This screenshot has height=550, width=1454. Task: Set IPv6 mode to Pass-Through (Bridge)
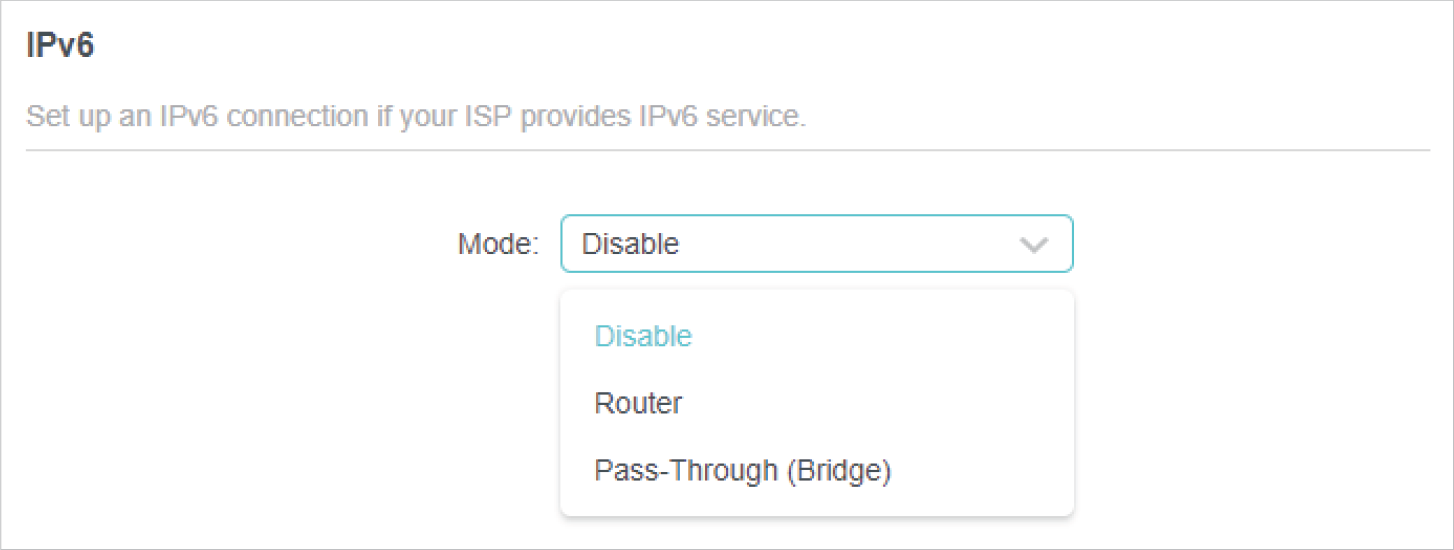pyautogui.click(x=742, y=470)
